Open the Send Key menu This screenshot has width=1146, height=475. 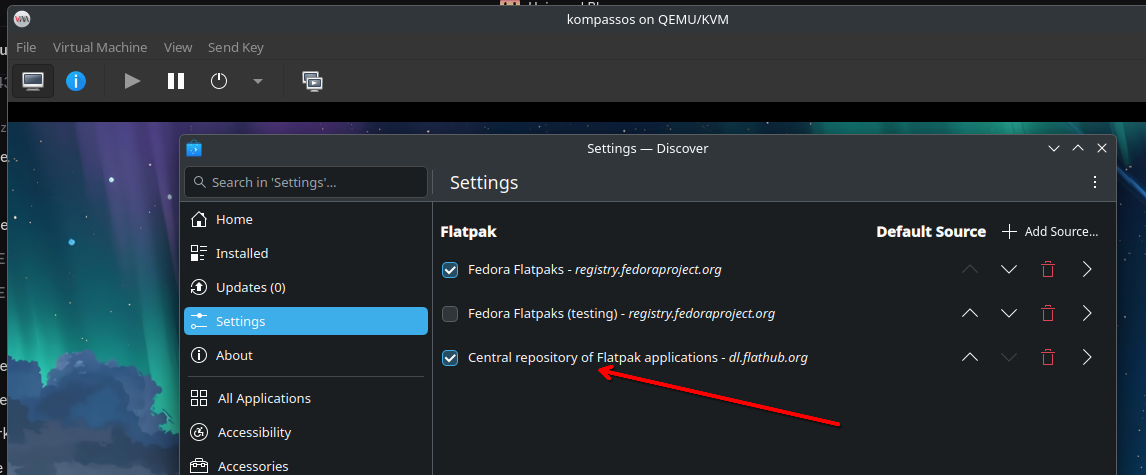[x=236, y=47]
